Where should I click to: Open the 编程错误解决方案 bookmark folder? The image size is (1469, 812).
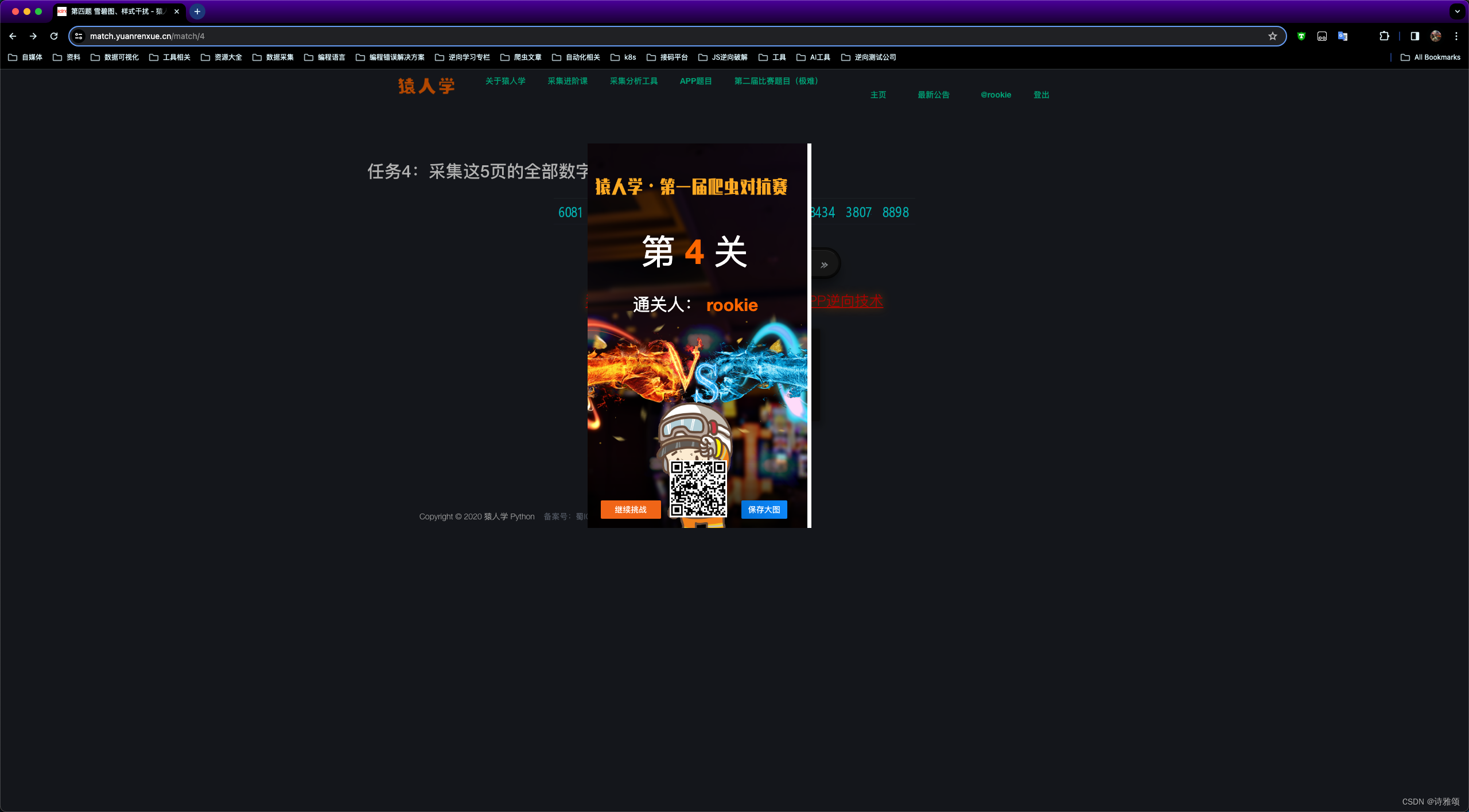click(390, 57)
